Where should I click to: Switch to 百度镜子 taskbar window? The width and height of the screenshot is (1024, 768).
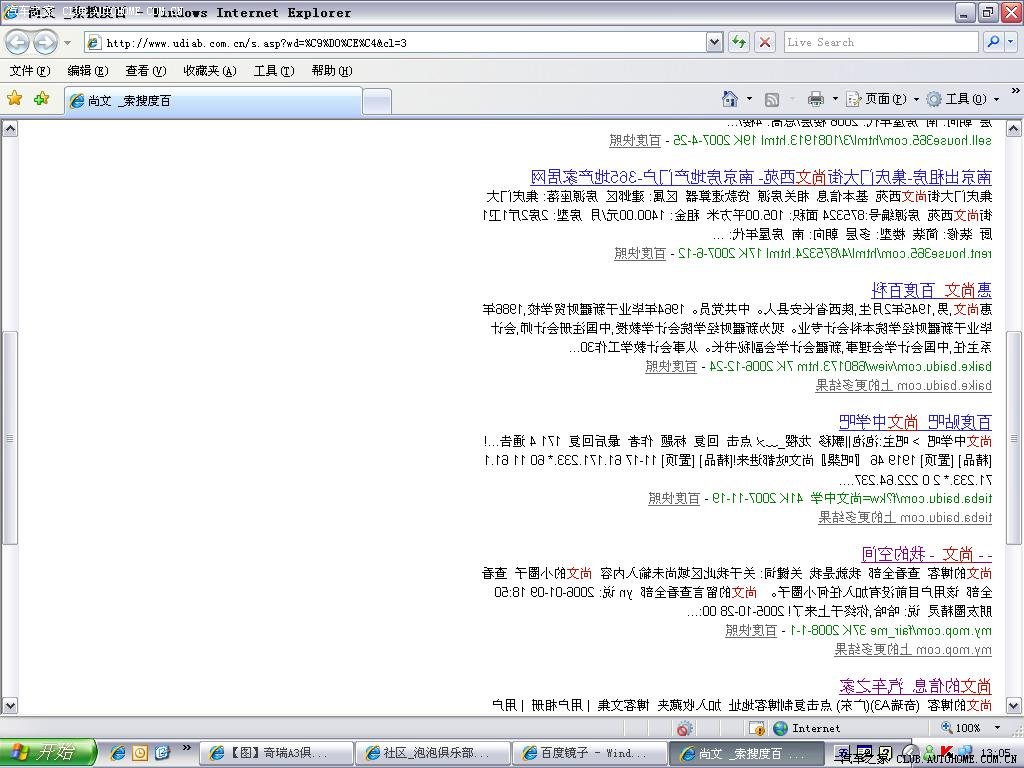pos(589,753)
